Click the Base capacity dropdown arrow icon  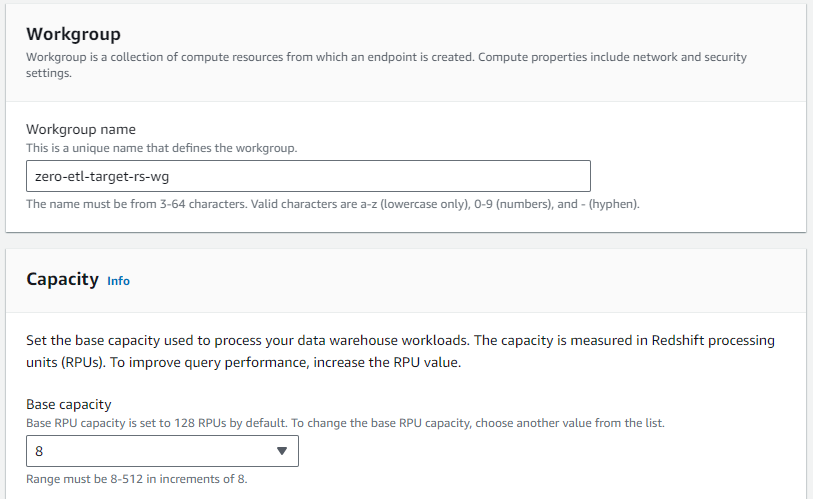pos(282,451)
